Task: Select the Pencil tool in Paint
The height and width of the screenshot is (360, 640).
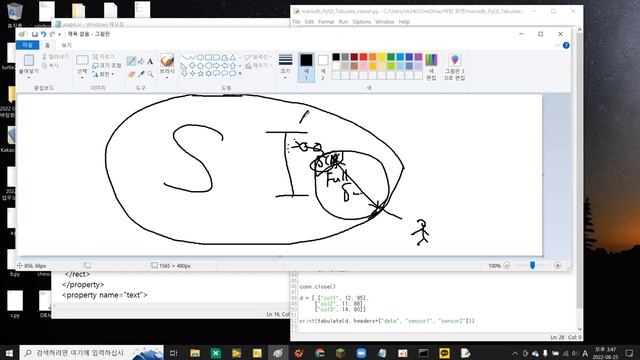Action: click(x=131, y=61)
